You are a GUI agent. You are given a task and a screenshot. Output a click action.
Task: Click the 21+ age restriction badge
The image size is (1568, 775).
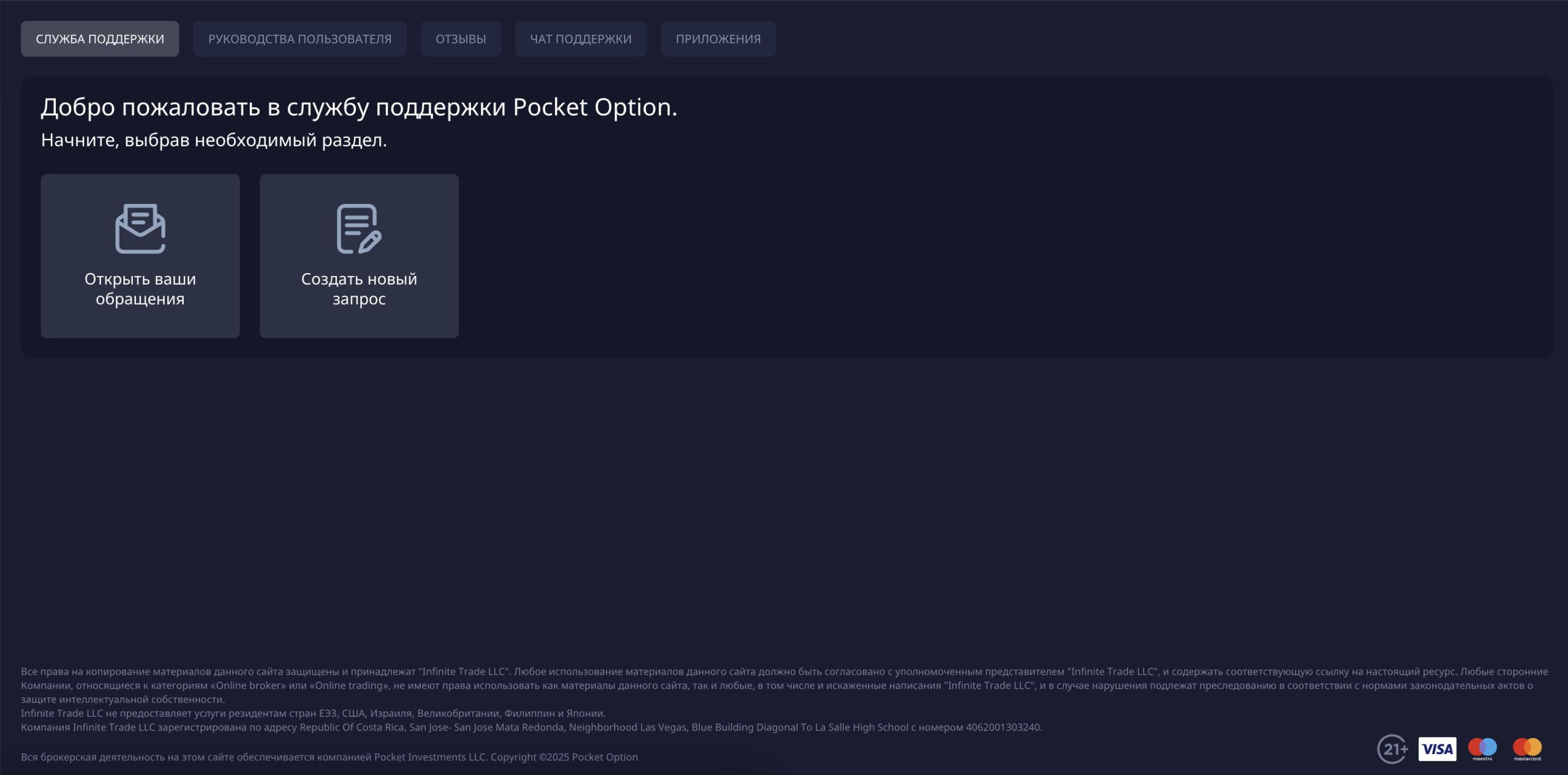pos(1393,749)
